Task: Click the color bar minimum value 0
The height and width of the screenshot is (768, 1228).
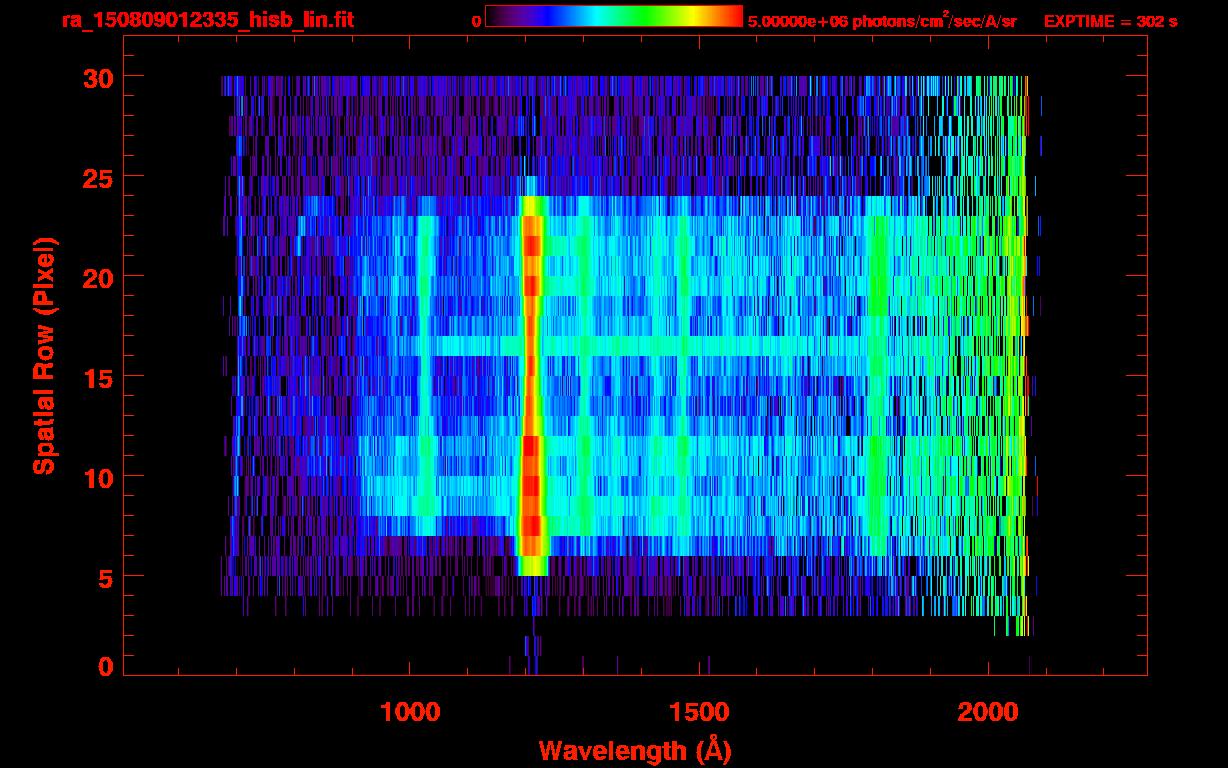Action: point(476,21)
